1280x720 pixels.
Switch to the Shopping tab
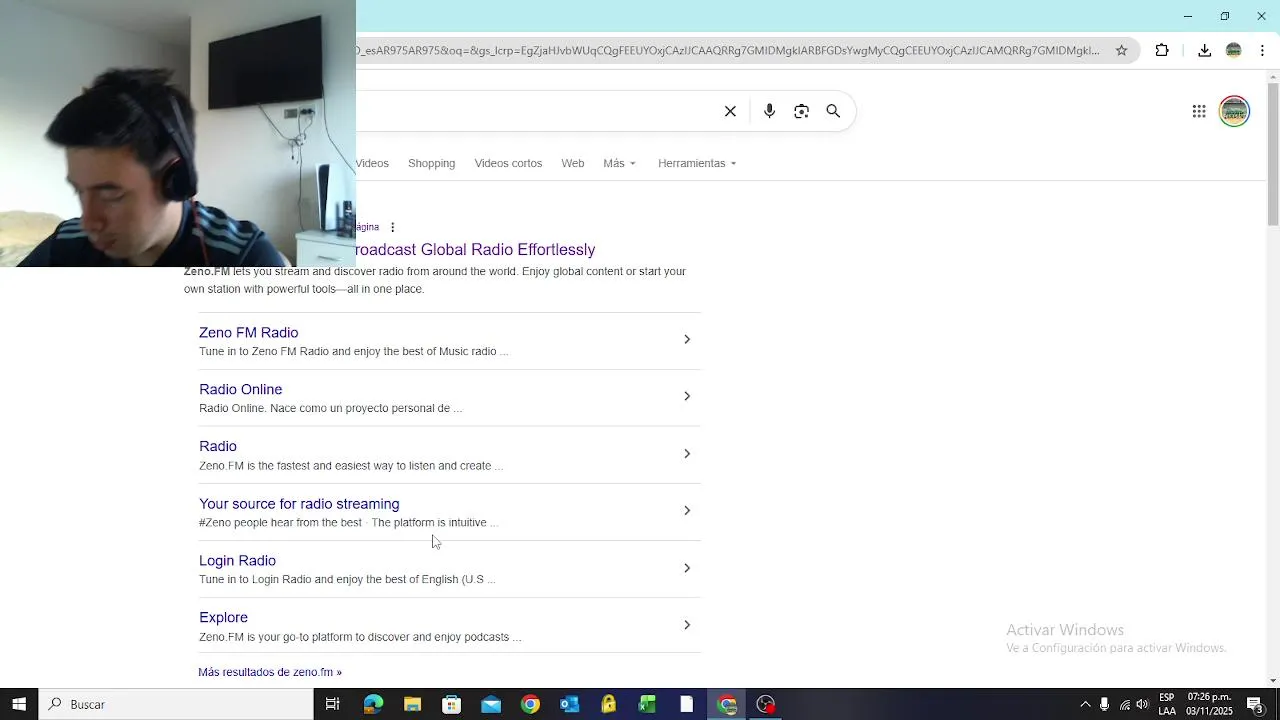(x=431, y=163)
